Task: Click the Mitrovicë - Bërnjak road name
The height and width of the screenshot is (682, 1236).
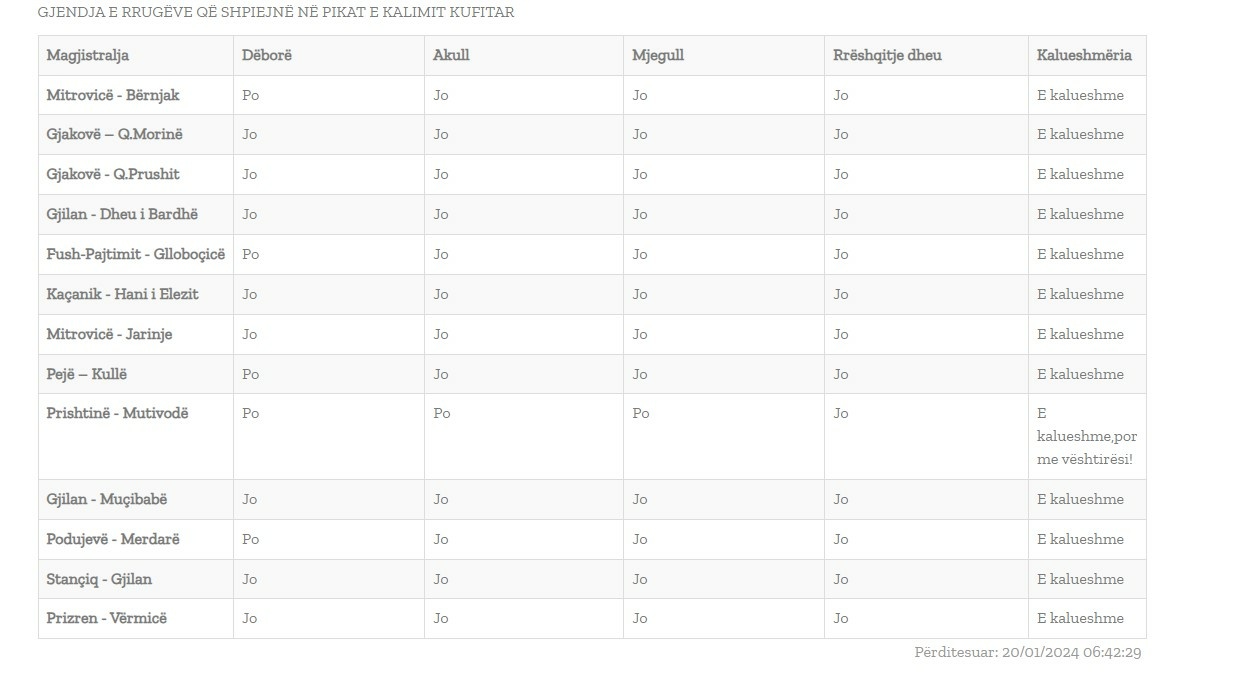Action: click(x=113, y=96)
